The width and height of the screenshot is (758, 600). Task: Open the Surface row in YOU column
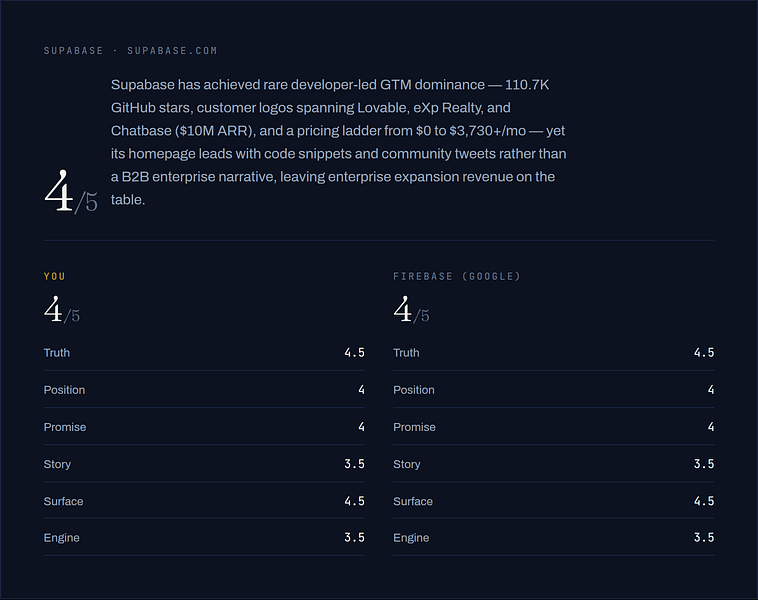pyautogui.click(x=204, y=501)
